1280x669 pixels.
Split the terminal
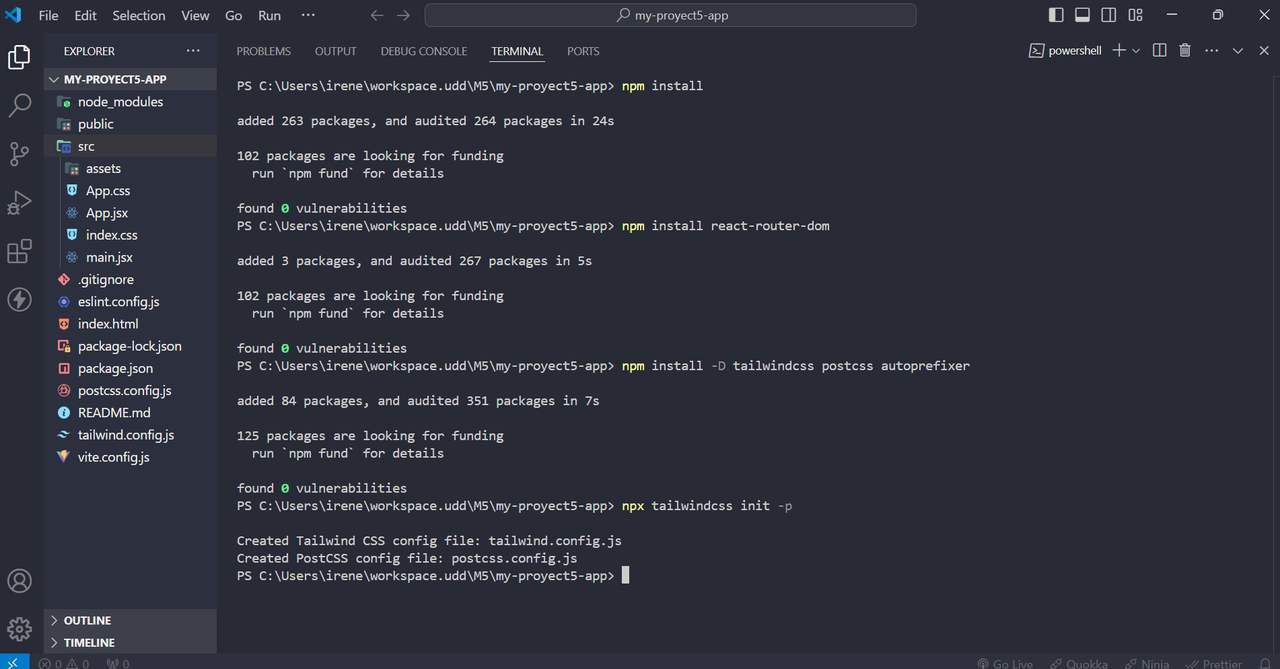[x=1159, y=50]
